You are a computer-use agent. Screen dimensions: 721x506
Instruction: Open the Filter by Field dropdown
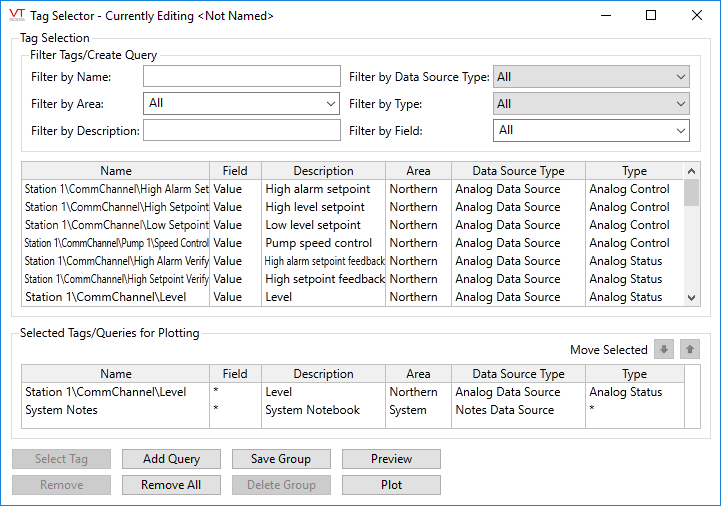[x=591, y=130]
